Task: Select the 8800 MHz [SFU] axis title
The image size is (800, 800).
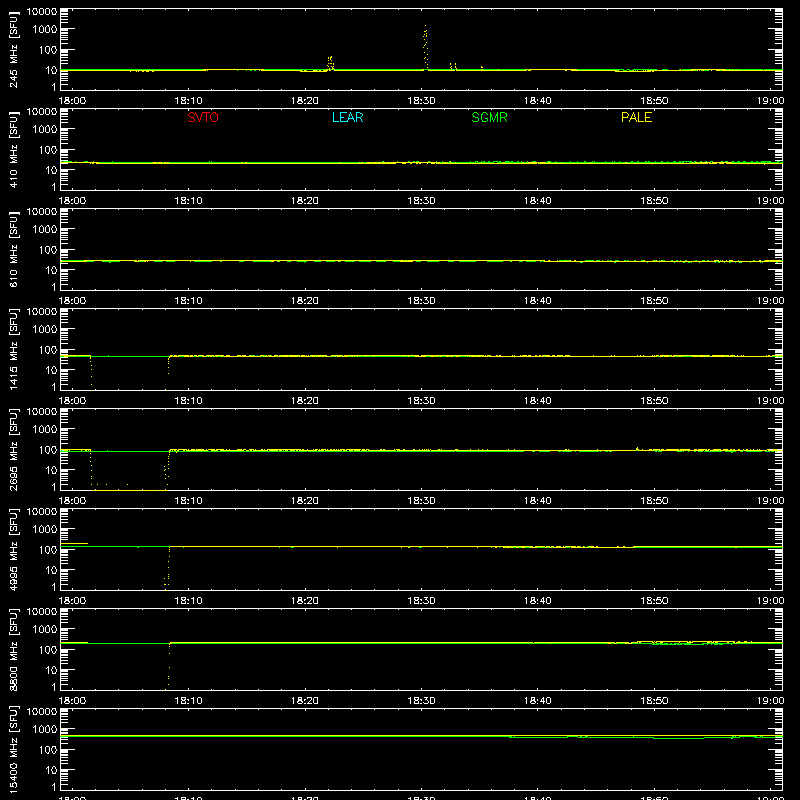Action: [x=13, y=650]
